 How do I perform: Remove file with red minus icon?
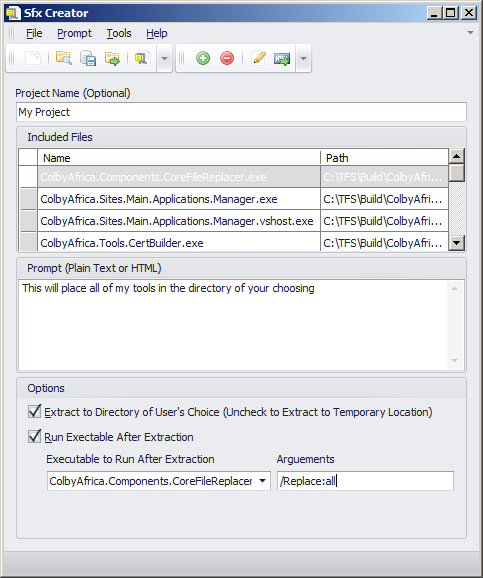pos(227,58)
